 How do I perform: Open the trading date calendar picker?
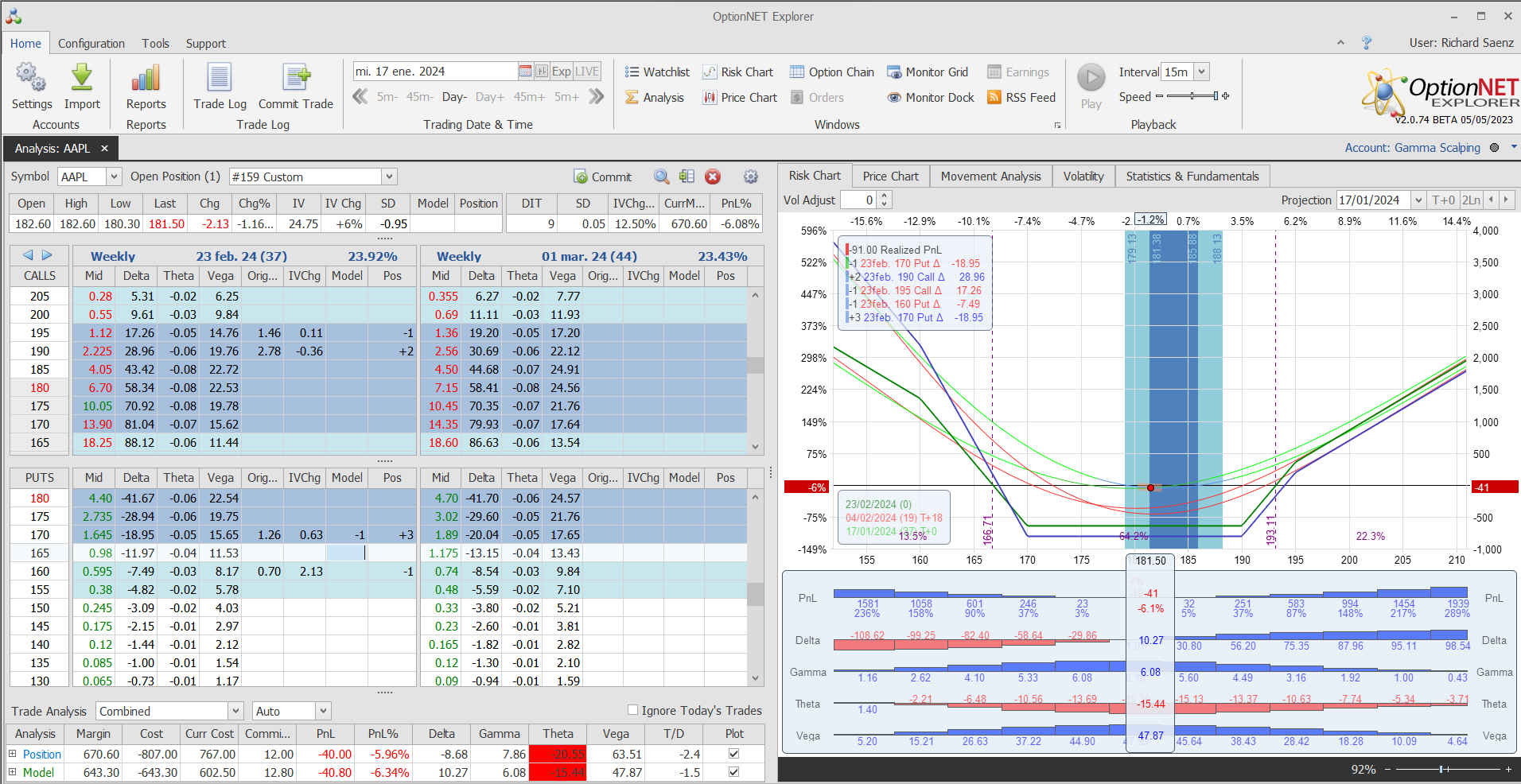pos(525,72)
